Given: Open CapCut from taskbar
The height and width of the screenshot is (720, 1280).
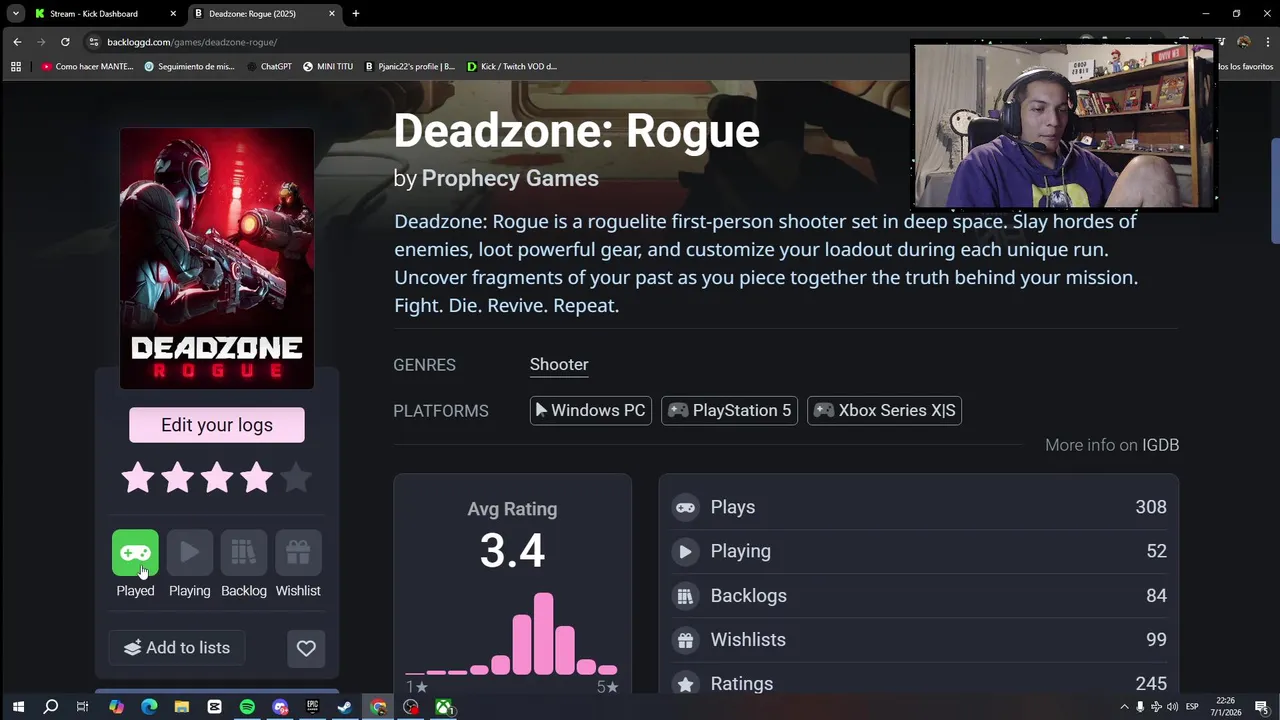Looking at the screenshot, I should 214,707.
